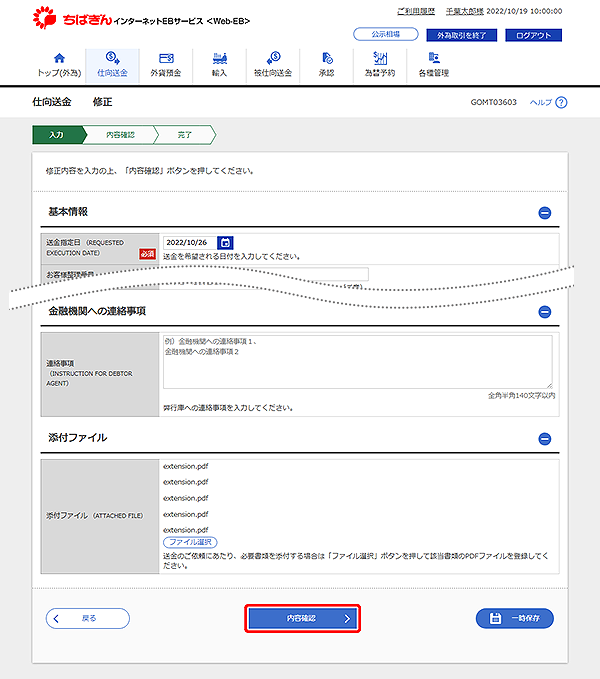The width and height of the screenshot is (600, 679).
Task: Collapse 金融機関への連絡事項 section
Action: (545, 312)
